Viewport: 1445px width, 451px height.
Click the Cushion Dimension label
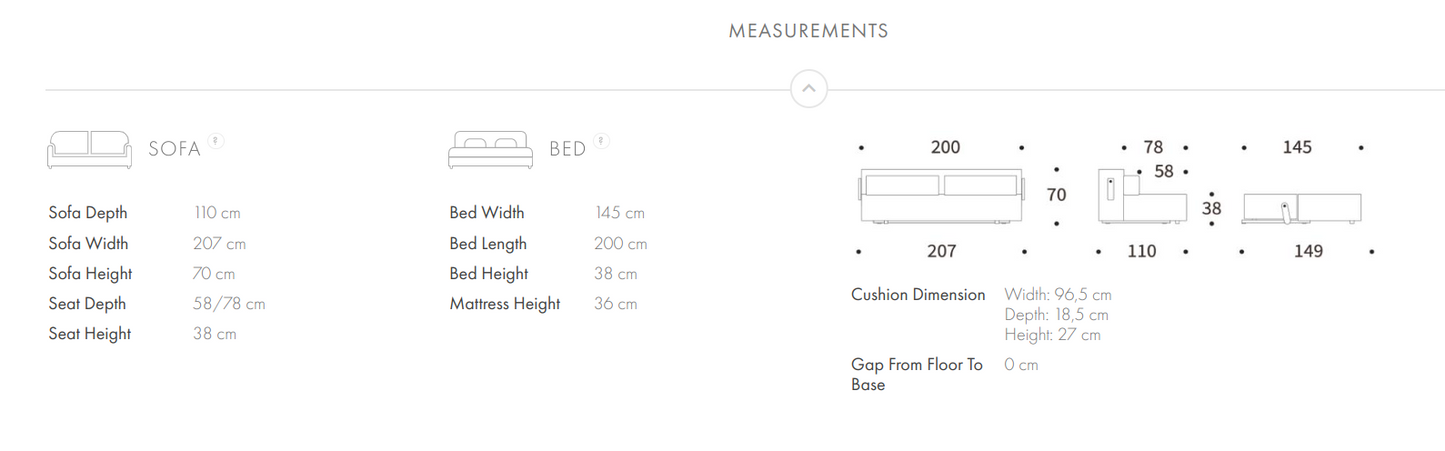(918, 295)
